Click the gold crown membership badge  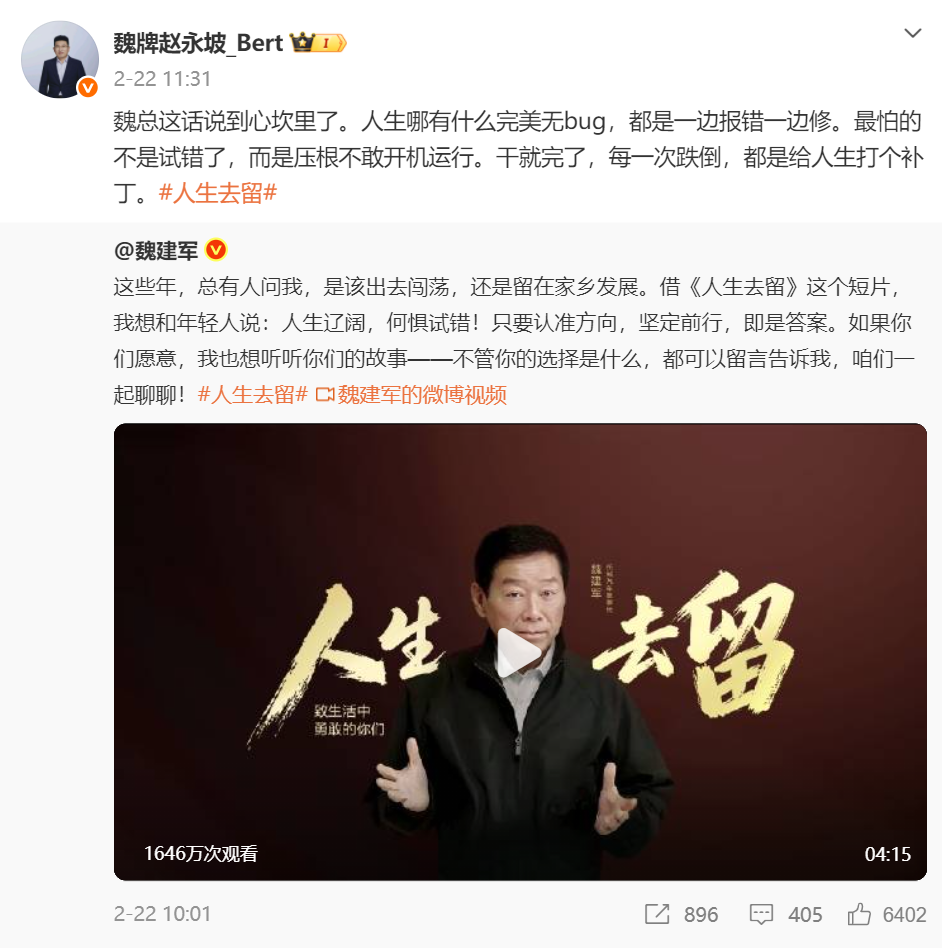pos(318,43)
